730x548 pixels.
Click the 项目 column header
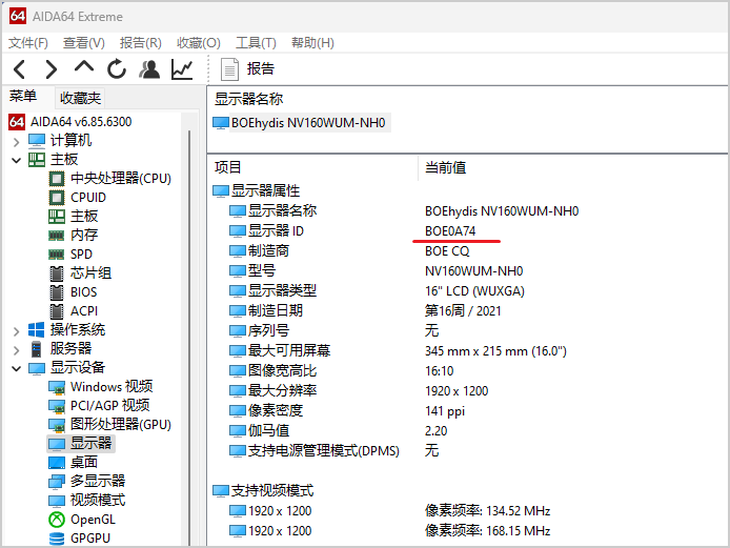coord(228,168)
